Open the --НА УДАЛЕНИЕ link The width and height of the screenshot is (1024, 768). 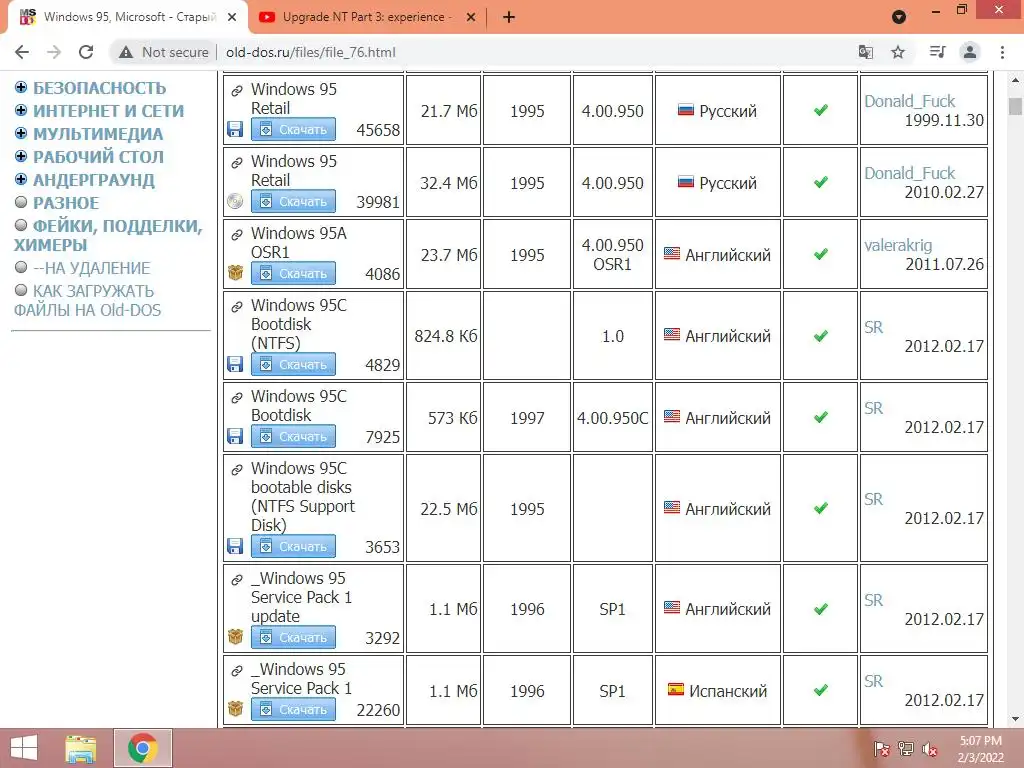(x=91, y=268)
